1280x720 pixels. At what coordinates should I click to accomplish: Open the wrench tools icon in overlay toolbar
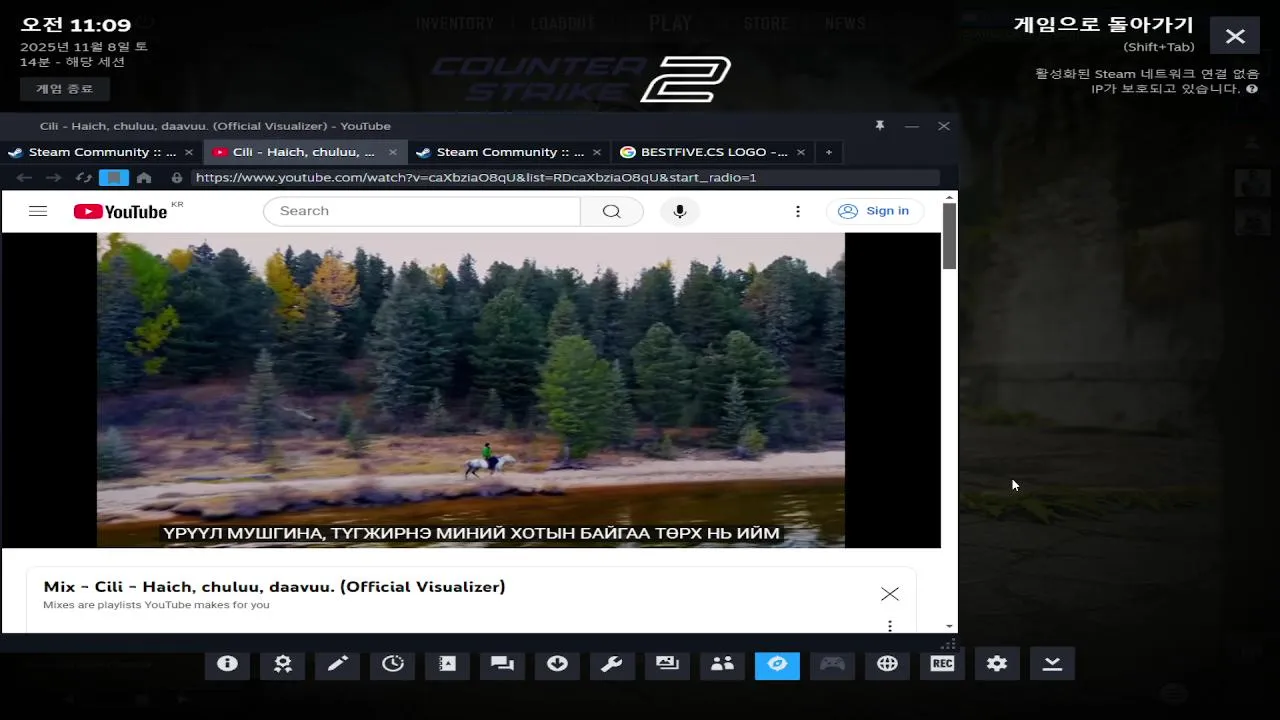(x=612, y=664)
